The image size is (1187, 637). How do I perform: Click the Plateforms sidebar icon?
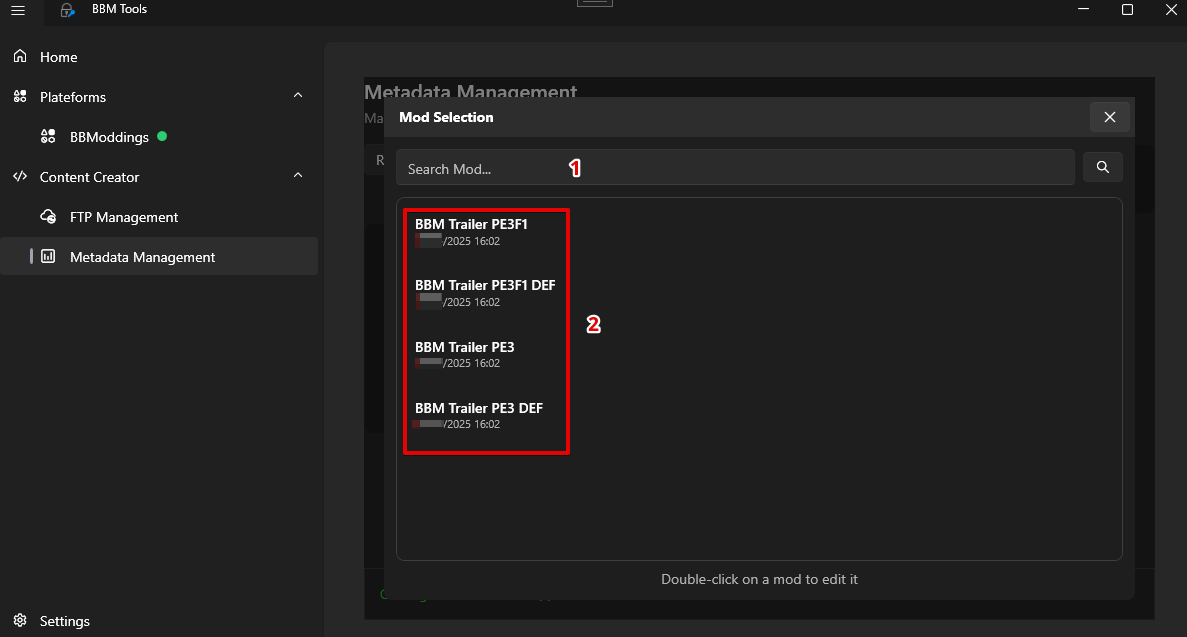[x=20, y=97]
